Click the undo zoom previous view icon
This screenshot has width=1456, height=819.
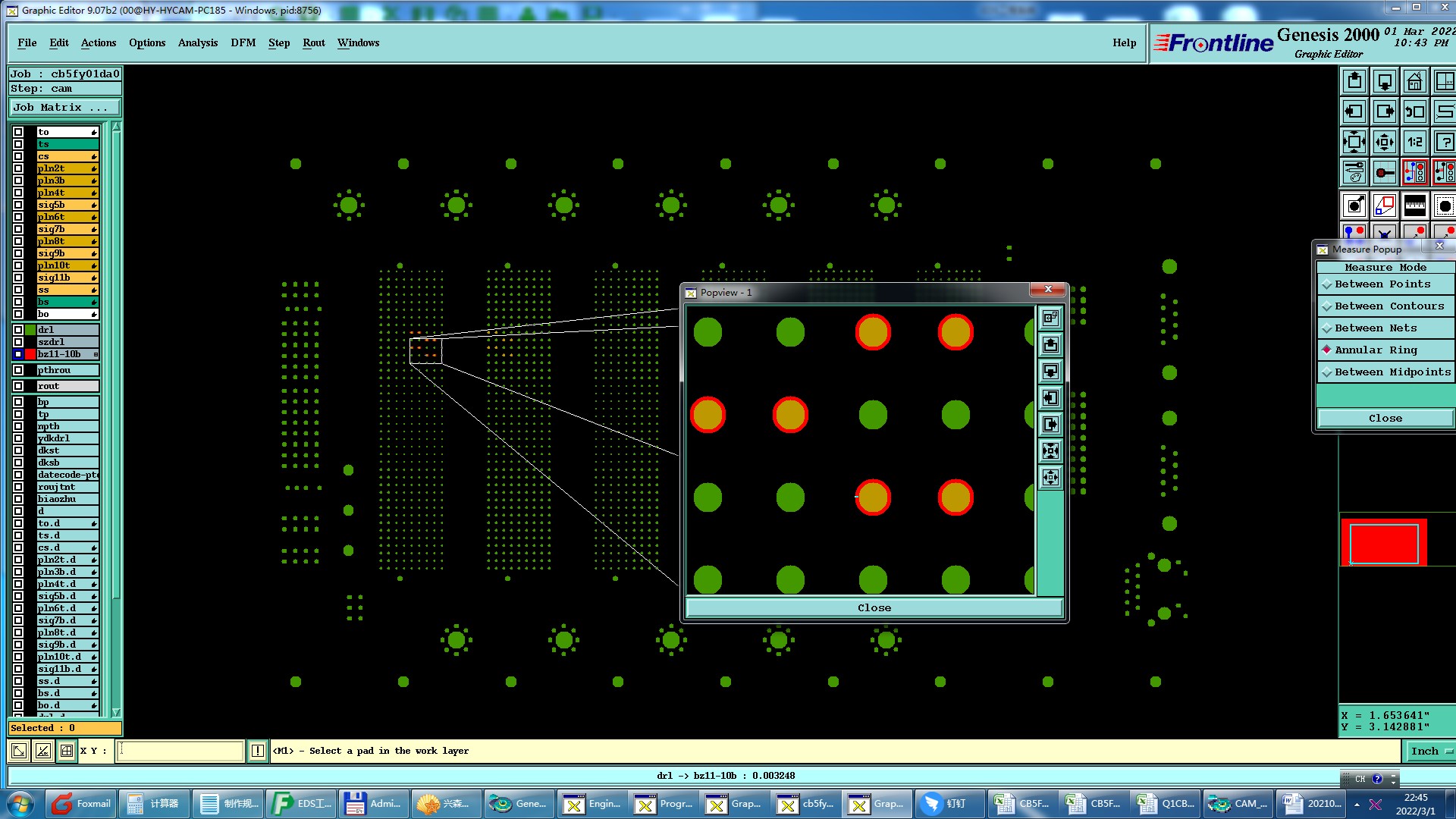pos(1414,111)
